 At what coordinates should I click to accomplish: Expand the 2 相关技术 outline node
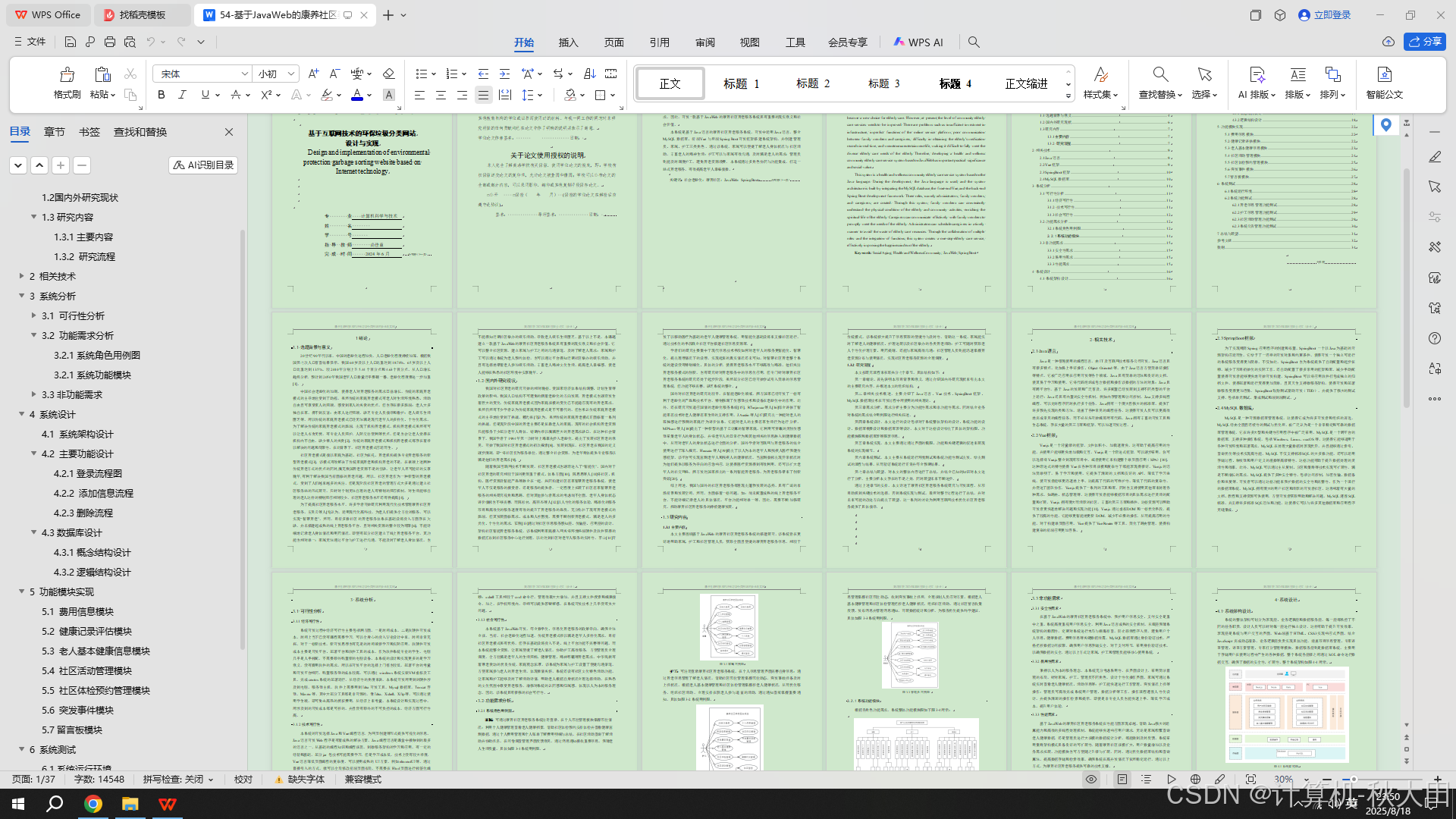pyautogui.click(x=22, y=276)
